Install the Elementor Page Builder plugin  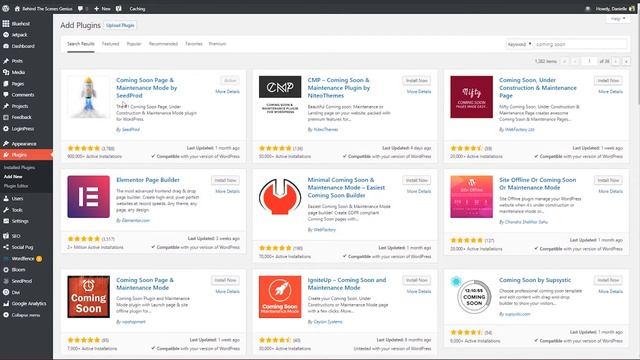click(x=225, y=180)
